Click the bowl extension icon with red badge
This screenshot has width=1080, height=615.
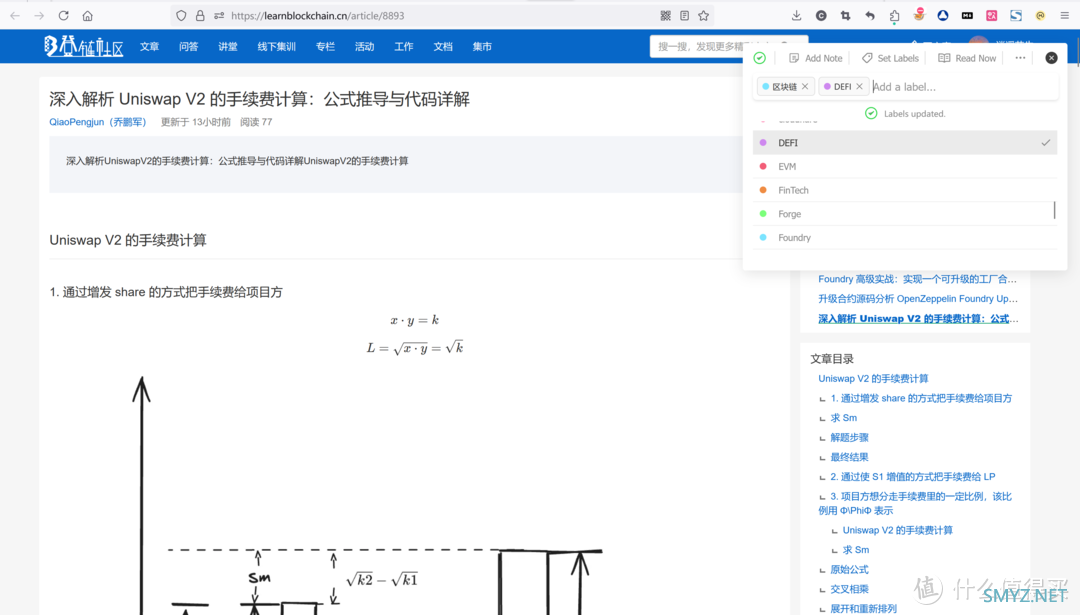click(x=919, y=14)
